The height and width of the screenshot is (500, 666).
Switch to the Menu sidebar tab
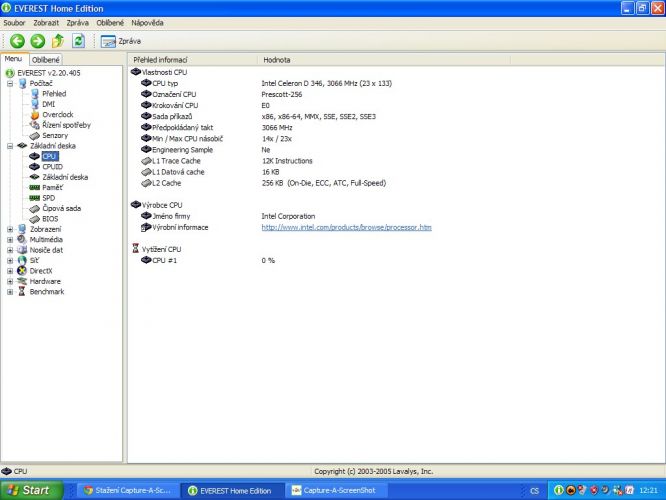(x=14, y=59)
